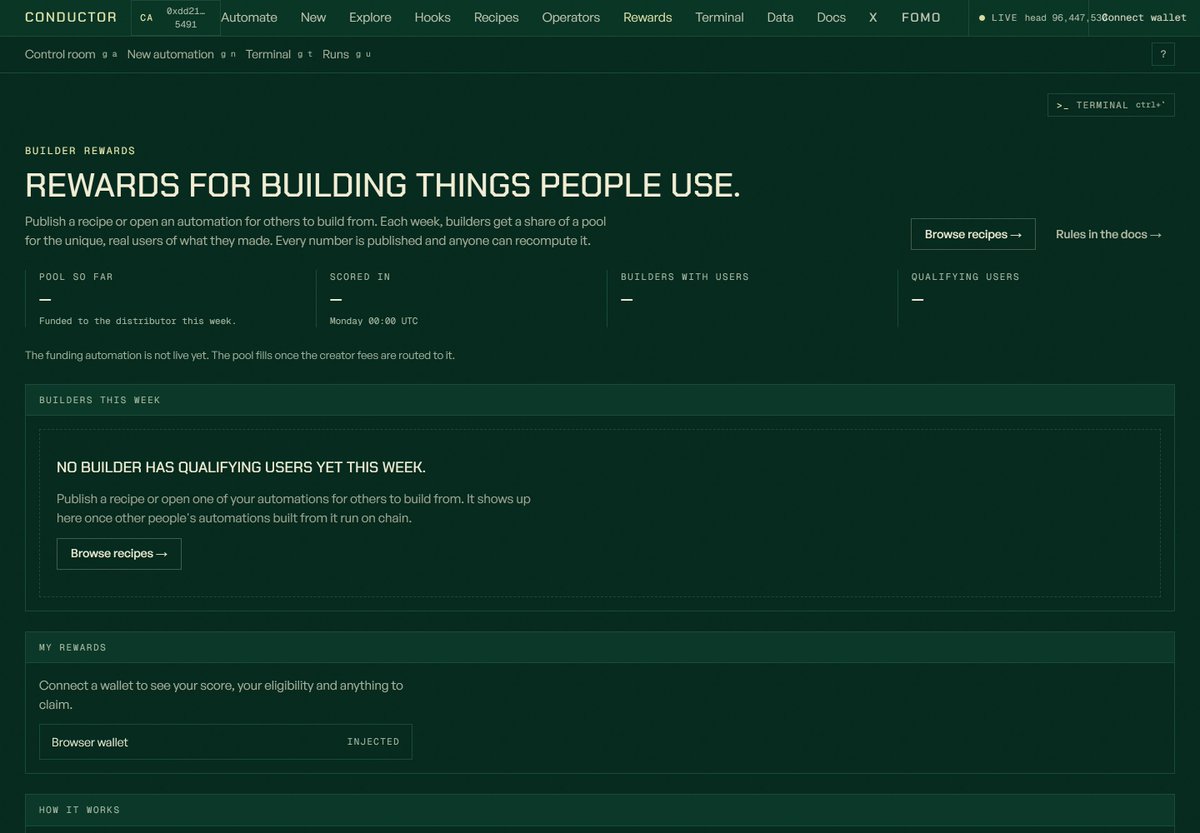Select the Rewards nav item
Viewport: 1200px width, 833px height.
tap(647, 17)
